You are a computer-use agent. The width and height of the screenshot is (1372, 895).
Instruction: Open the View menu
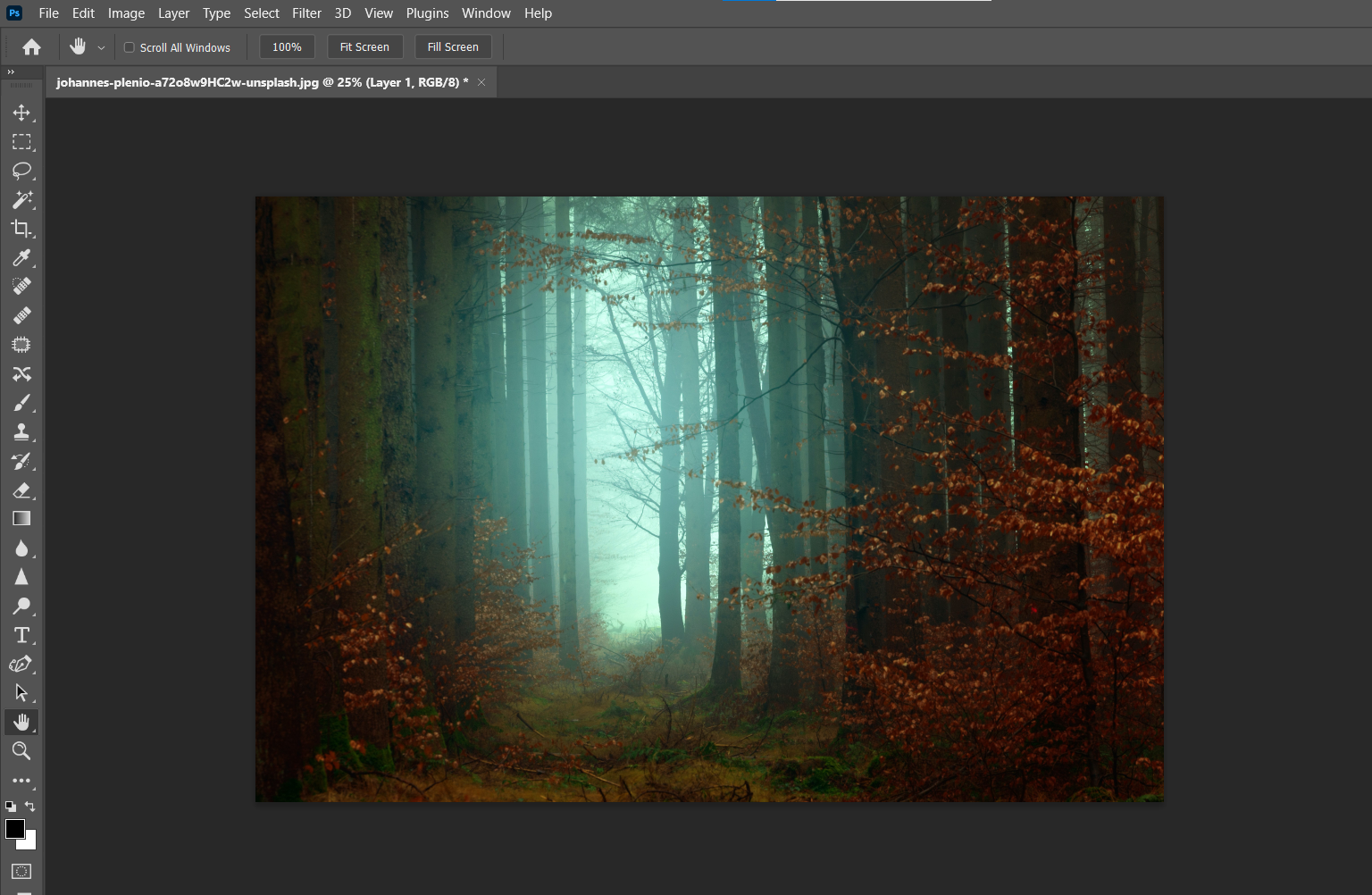point(379,13)
